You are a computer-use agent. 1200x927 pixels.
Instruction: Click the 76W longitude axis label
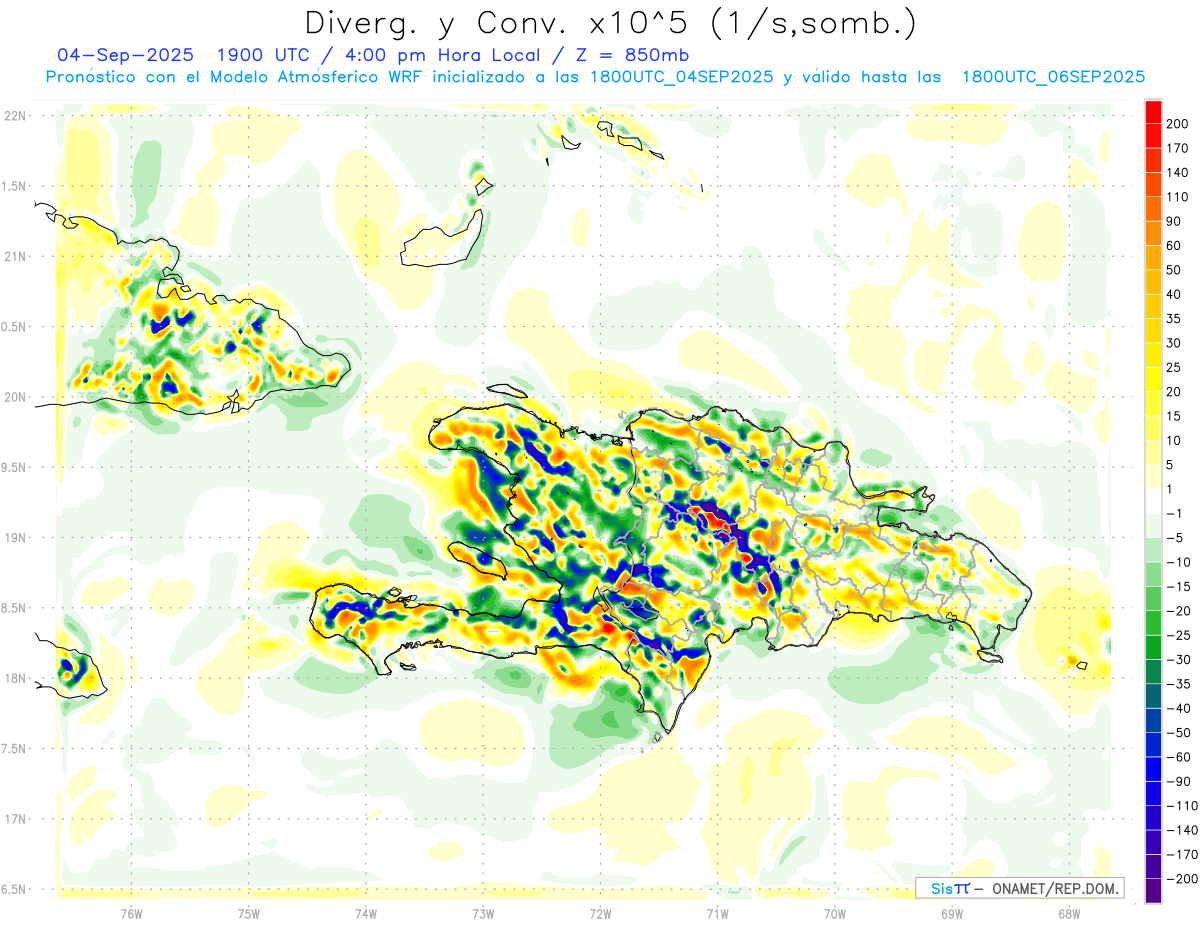[131, 912]
